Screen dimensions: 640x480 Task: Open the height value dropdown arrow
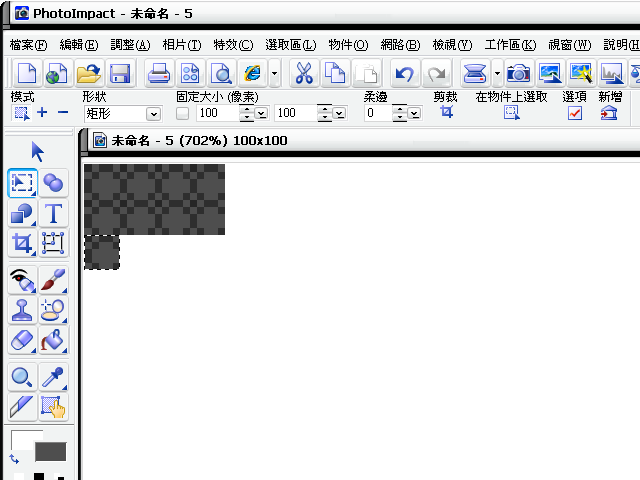[x=339, y=113]
